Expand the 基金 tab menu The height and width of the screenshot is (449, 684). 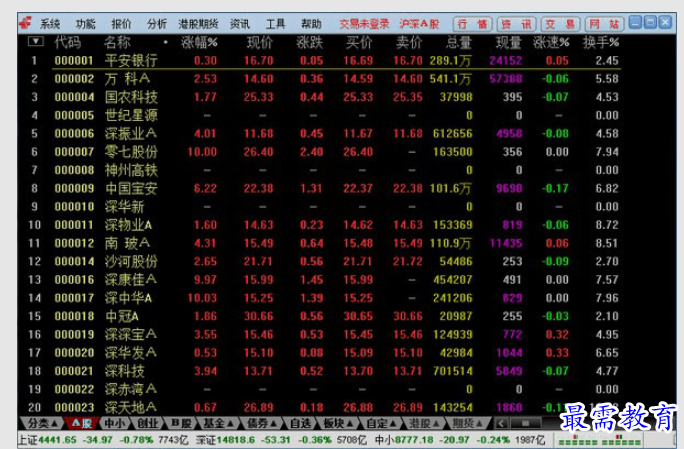pos(218,423)
